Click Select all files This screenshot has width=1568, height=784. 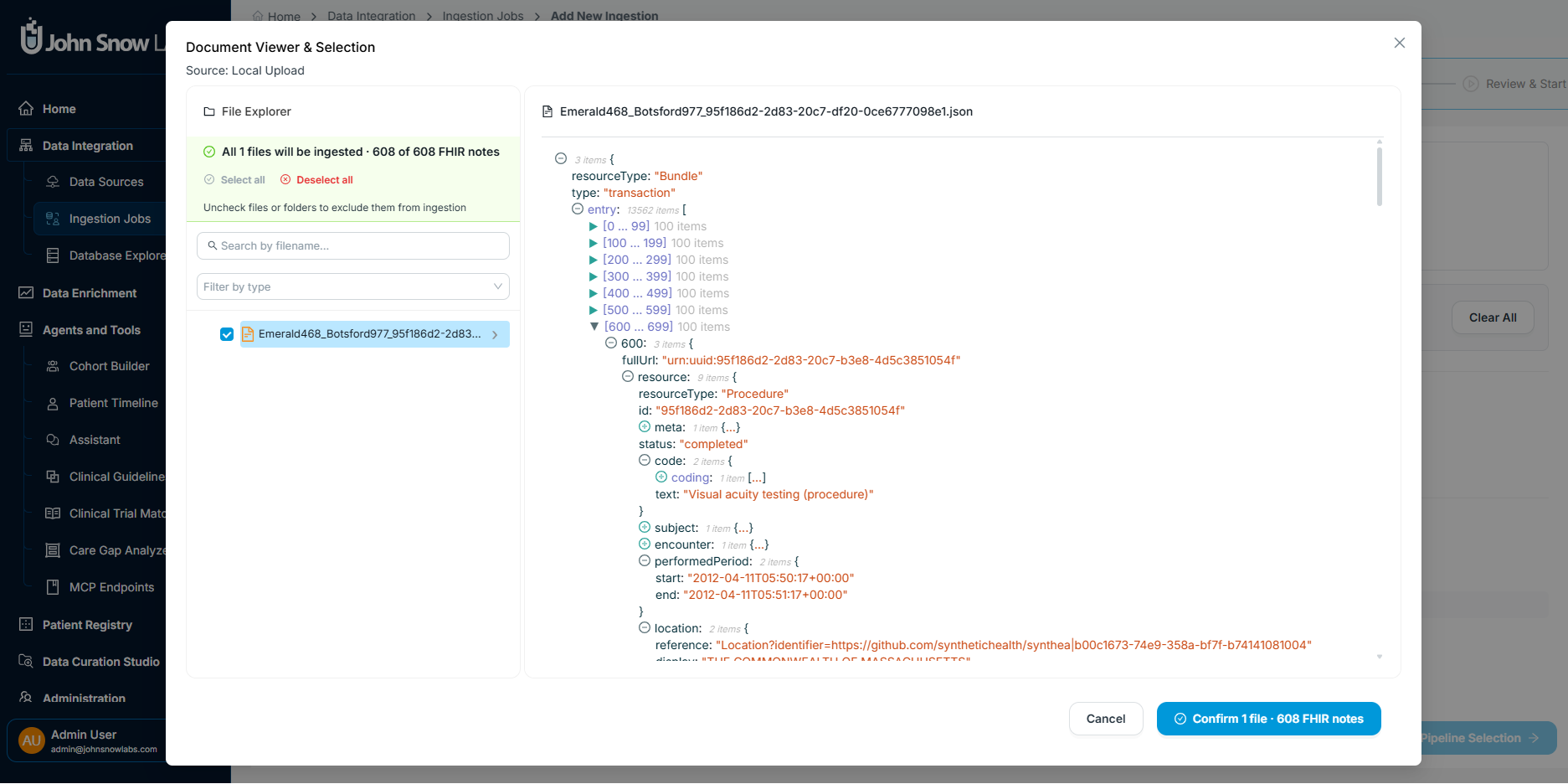[x=234, y=180]
